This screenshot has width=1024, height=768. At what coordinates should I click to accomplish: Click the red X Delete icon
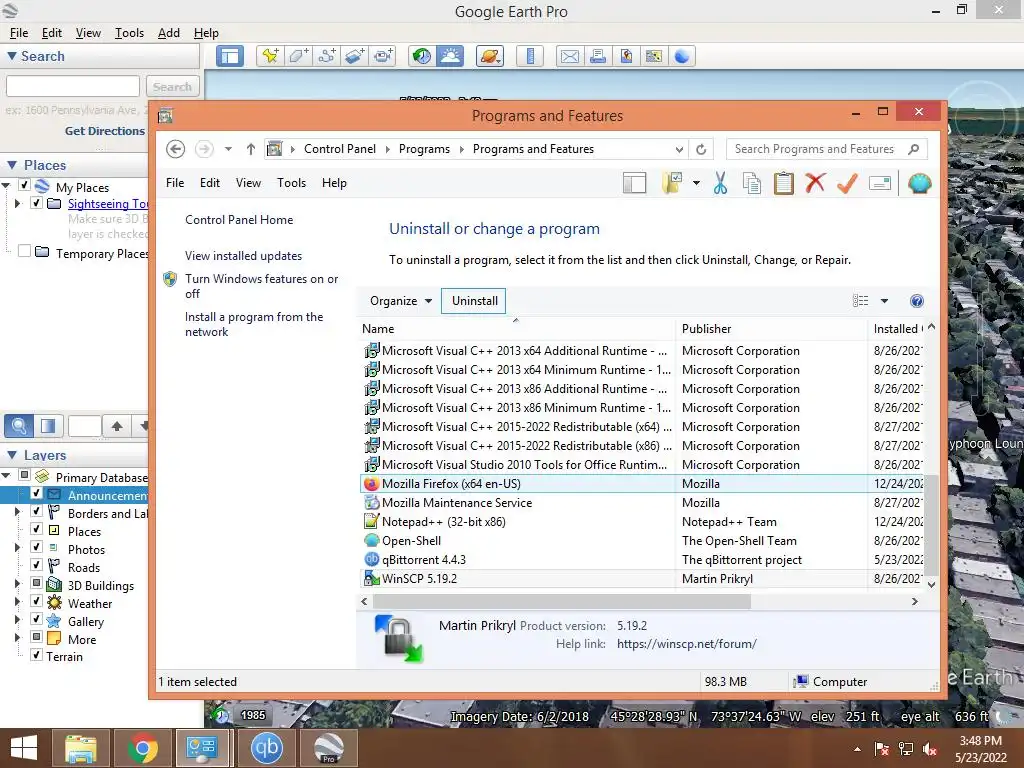tap(815, 184)
